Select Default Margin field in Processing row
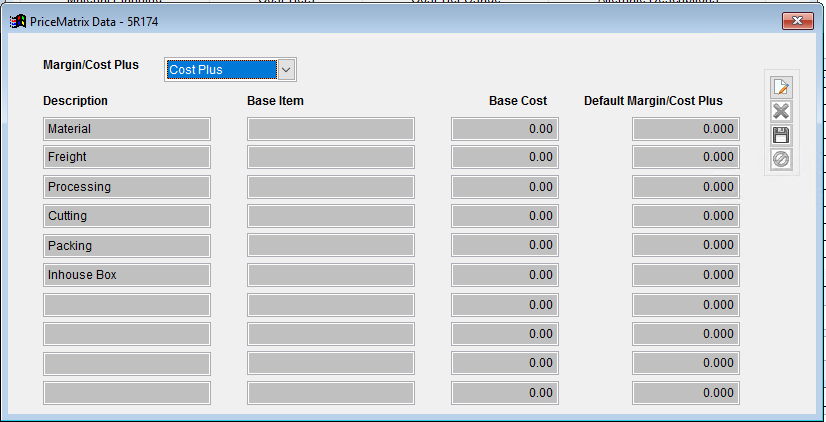Viewport: 826px width, 422px height. [x=686, y=187]
